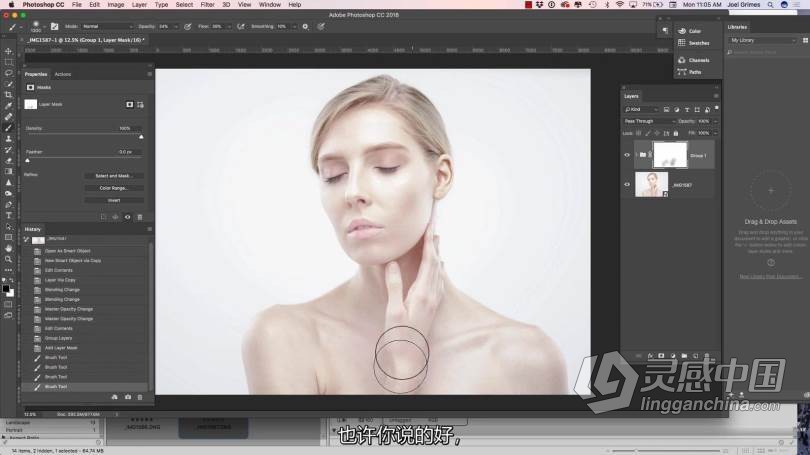
Task: Open the Swatches panel icon
Action: 682,43
